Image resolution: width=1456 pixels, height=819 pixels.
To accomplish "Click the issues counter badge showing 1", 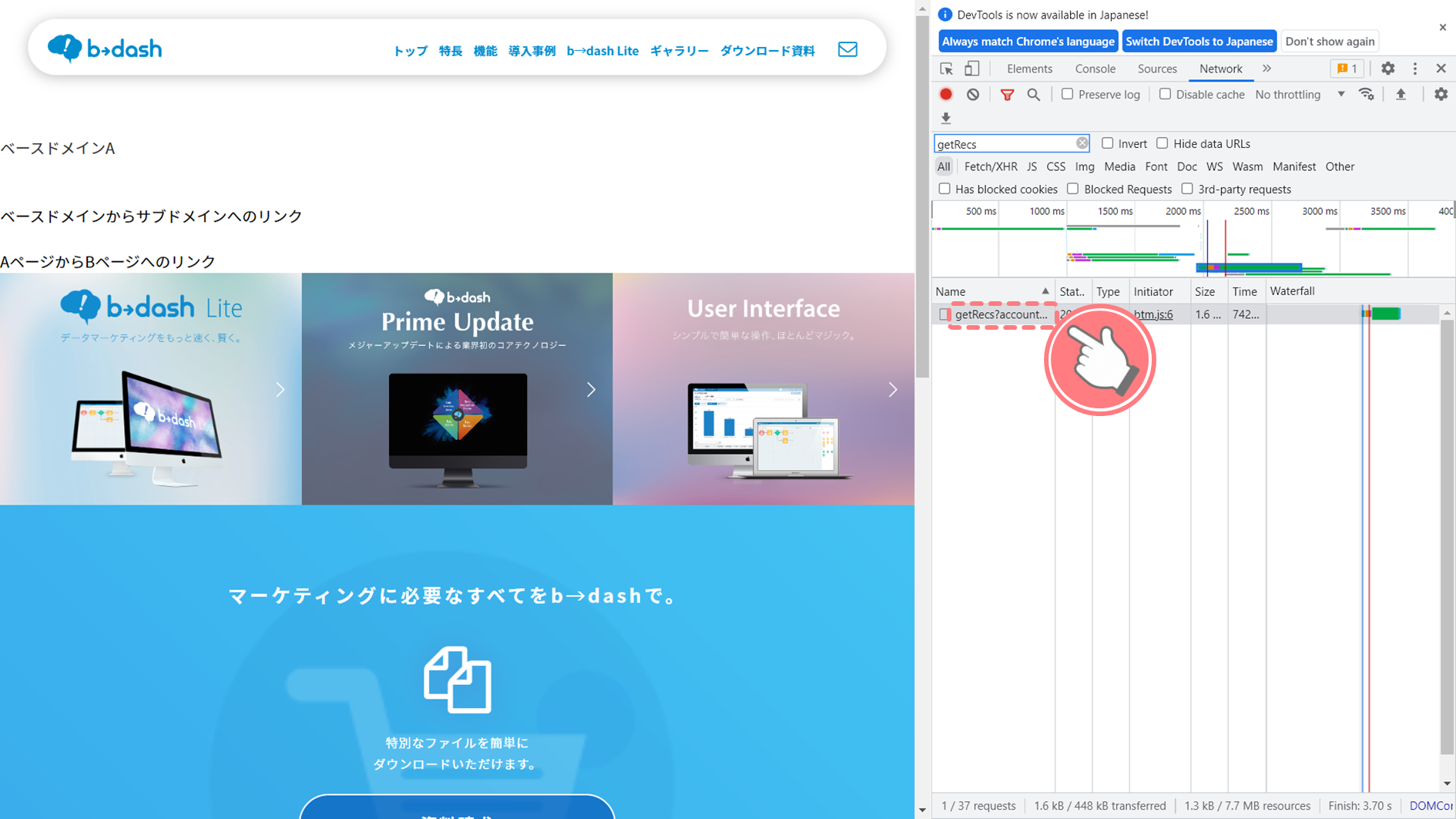I will pyautogui.click(x=1347, y=69).
